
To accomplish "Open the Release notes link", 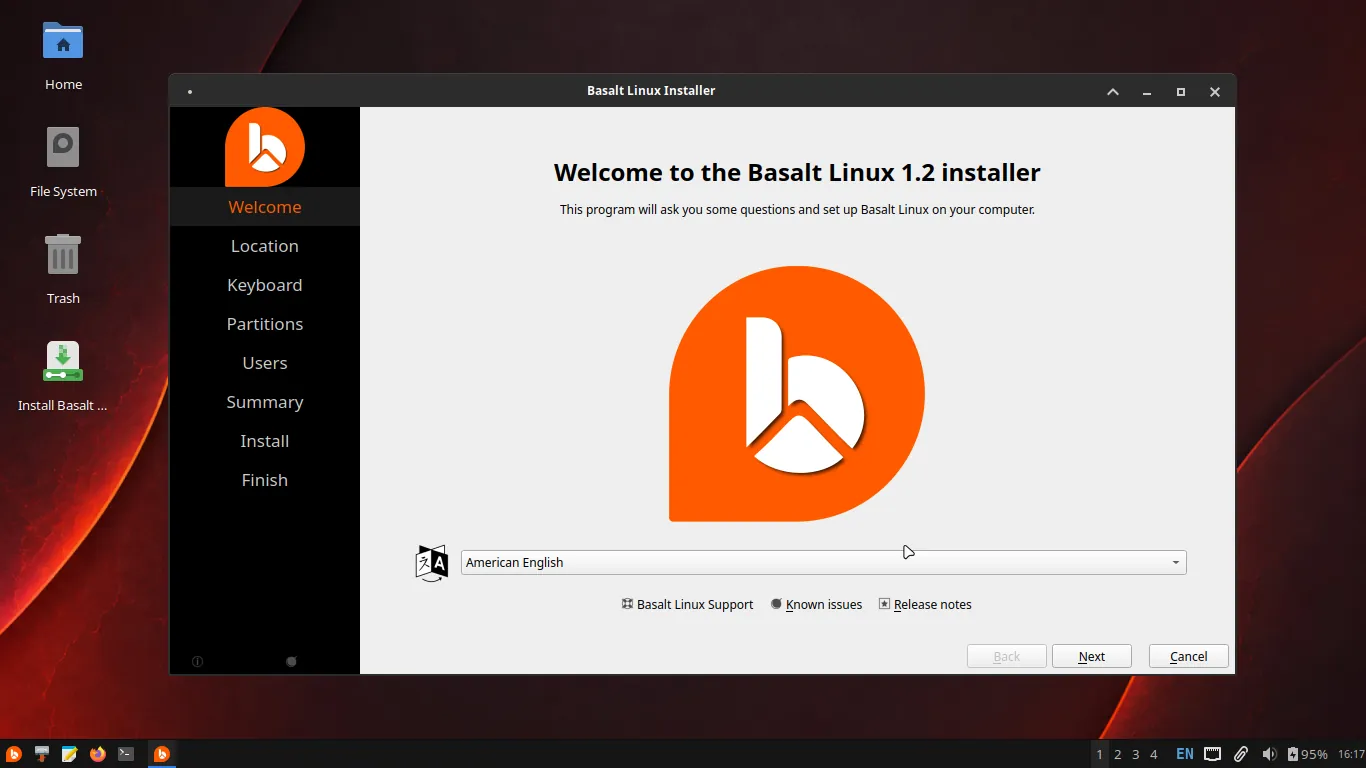I will tap(925, 604).
